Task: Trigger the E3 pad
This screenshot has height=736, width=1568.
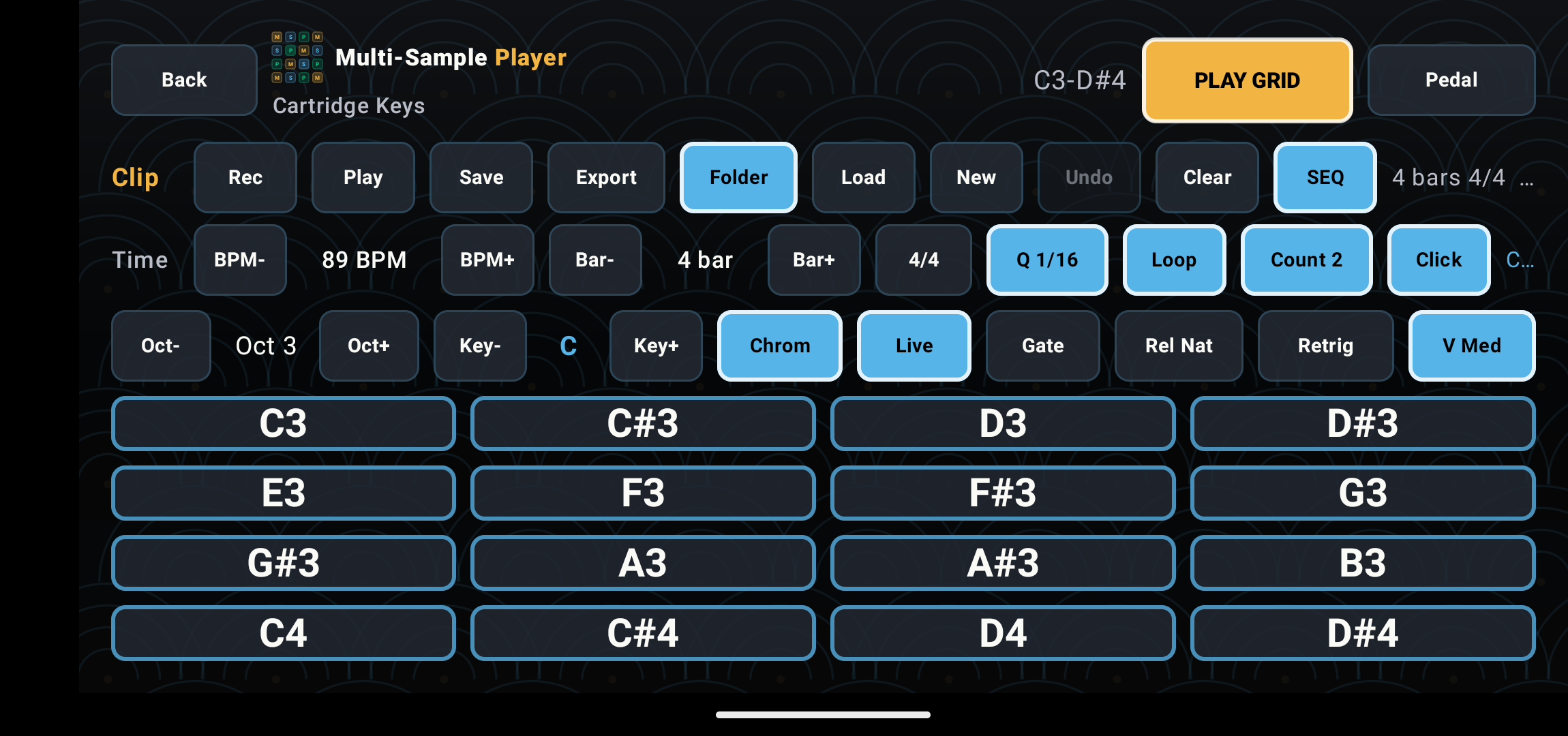Action: coord(284,493)
